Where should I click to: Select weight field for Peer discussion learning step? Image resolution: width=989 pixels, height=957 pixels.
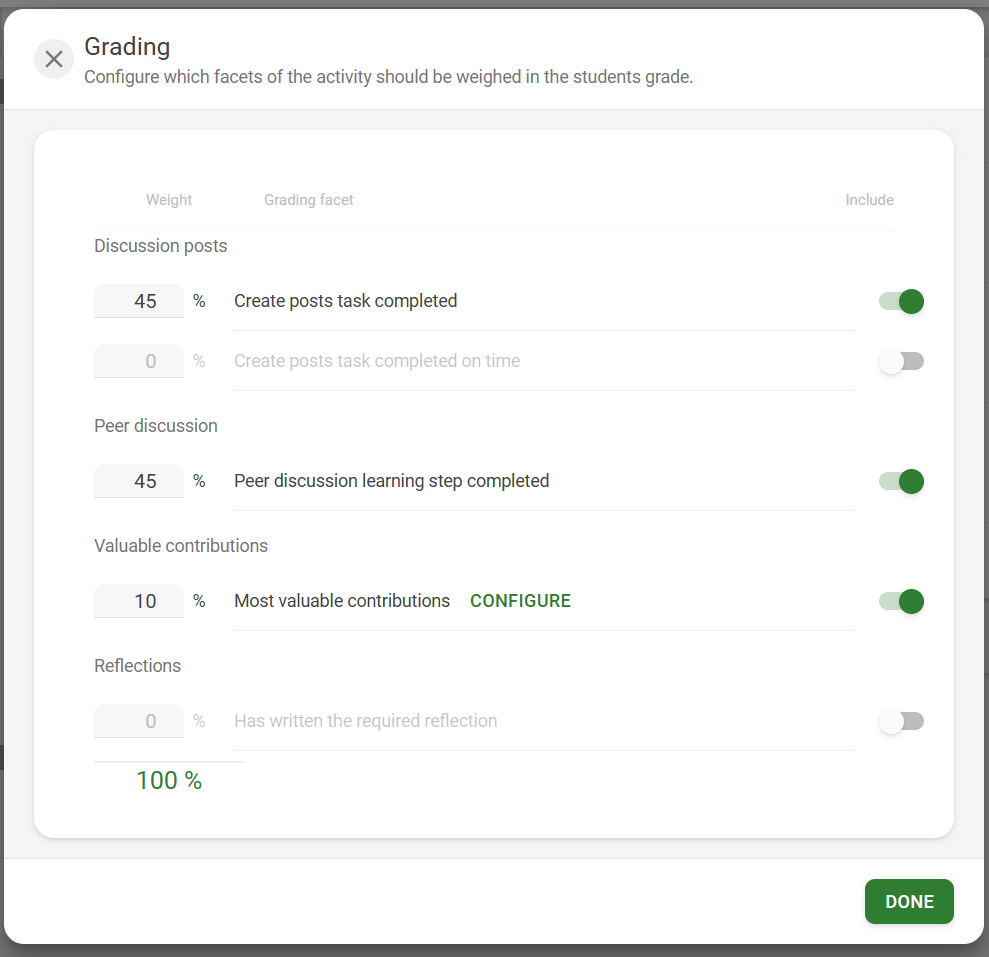pos(139,481)
